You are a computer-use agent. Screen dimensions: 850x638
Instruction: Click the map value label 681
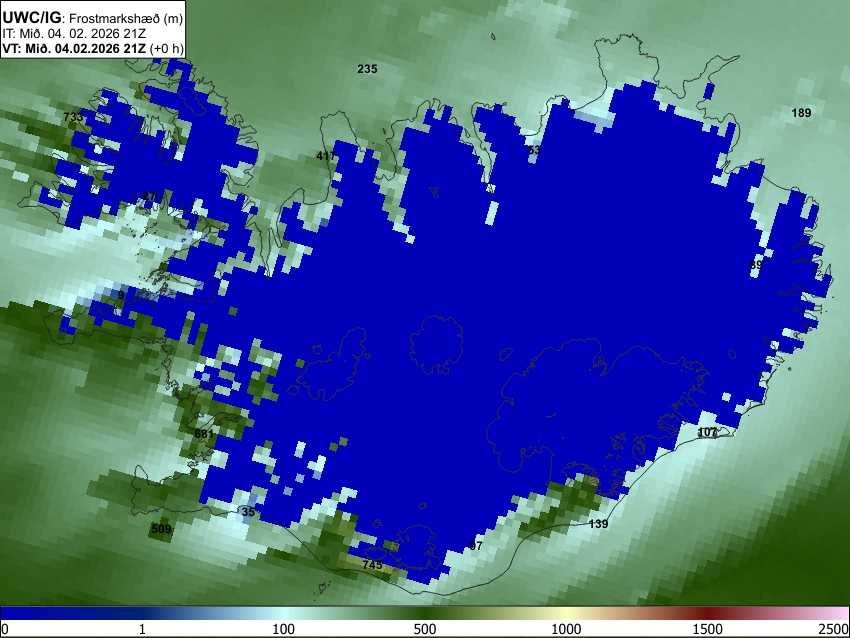click(x=204, y=434)
